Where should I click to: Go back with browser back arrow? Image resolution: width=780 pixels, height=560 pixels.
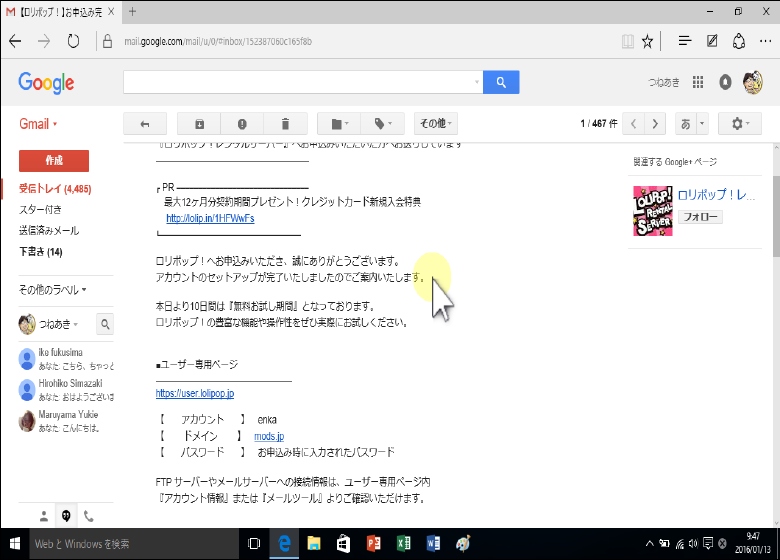click(15, 41)
